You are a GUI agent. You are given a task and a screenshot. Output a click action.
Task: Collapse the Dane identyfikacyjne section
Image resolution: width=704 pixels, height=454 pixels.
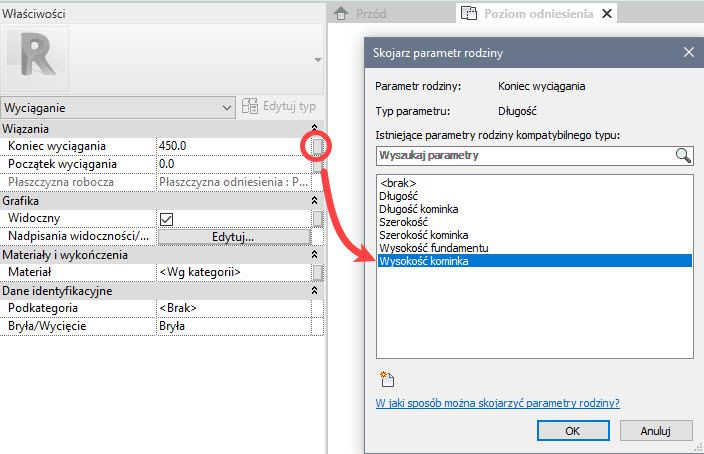[316, 291]
